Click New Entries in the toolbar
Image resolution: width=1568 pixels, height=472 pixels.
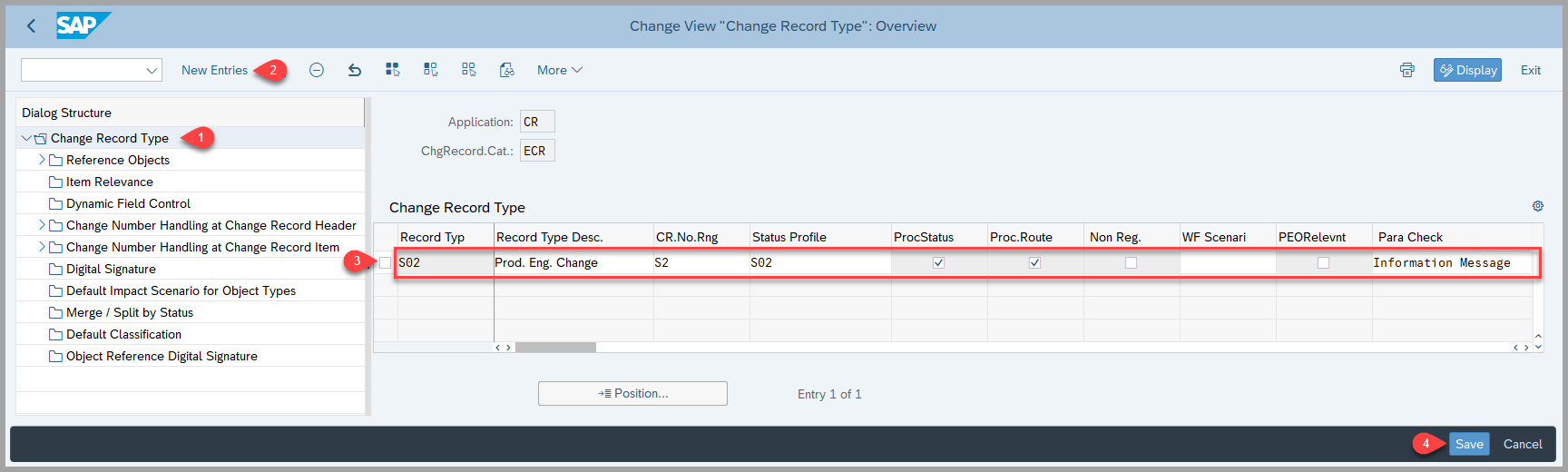(x=214, y=70)
